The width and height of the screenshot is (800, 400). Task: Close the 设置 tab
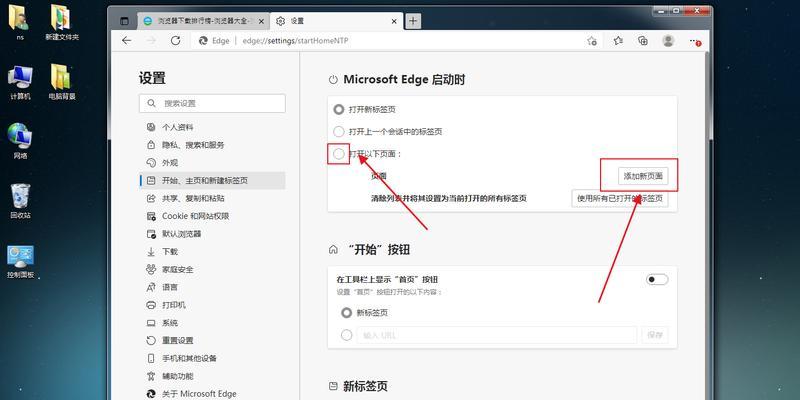[394, 21]
